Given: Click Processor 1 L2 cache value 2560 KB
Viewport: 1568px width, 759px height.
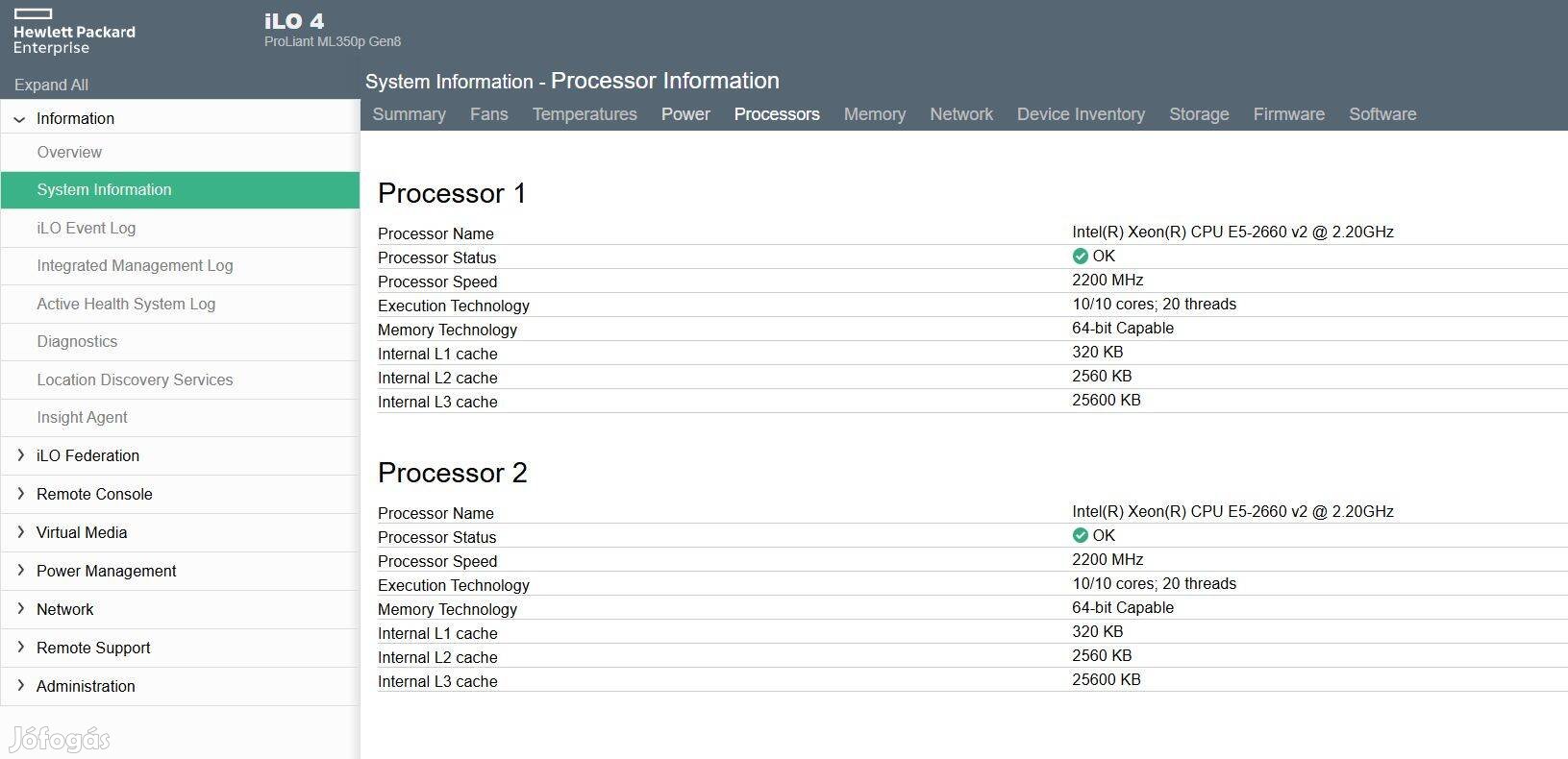Looking at the screenshot, I should pos(1102,376).
